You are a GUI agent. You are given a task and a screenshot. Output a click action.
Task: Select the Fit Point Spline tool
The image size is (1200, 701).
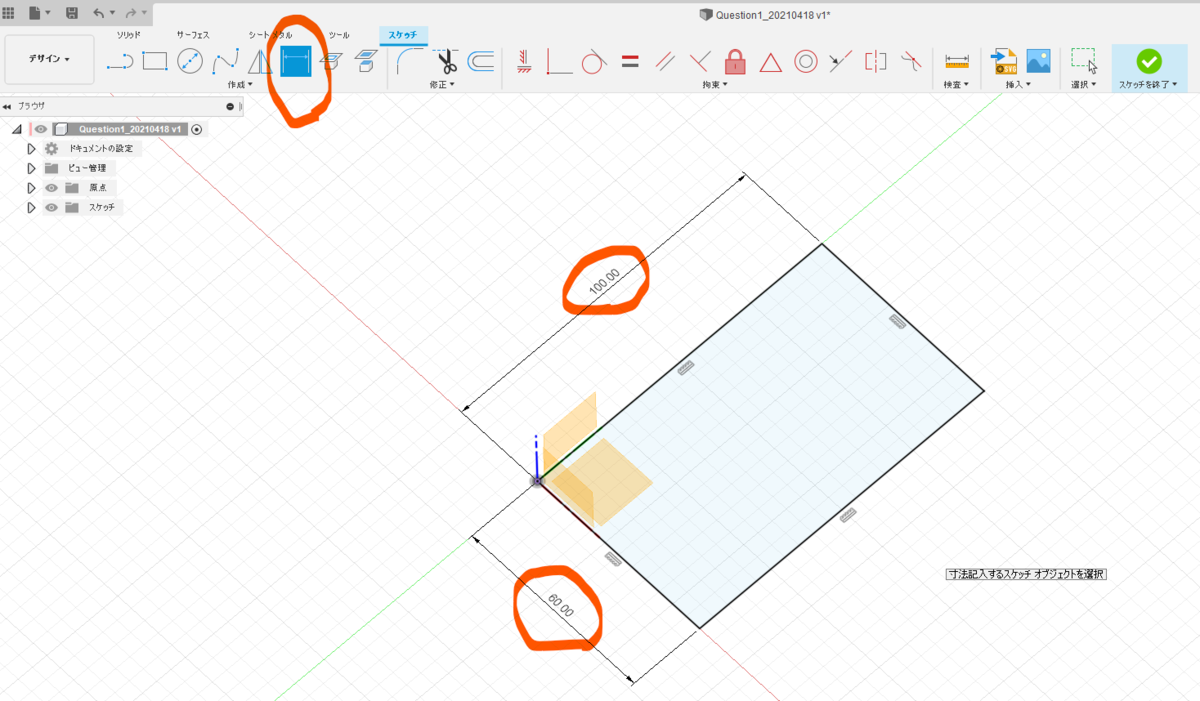[225, 61]
